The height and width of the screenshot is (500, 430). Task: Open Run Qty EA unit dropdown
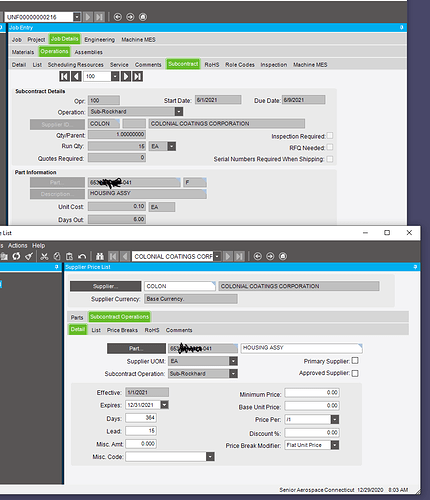click(172, 146)
